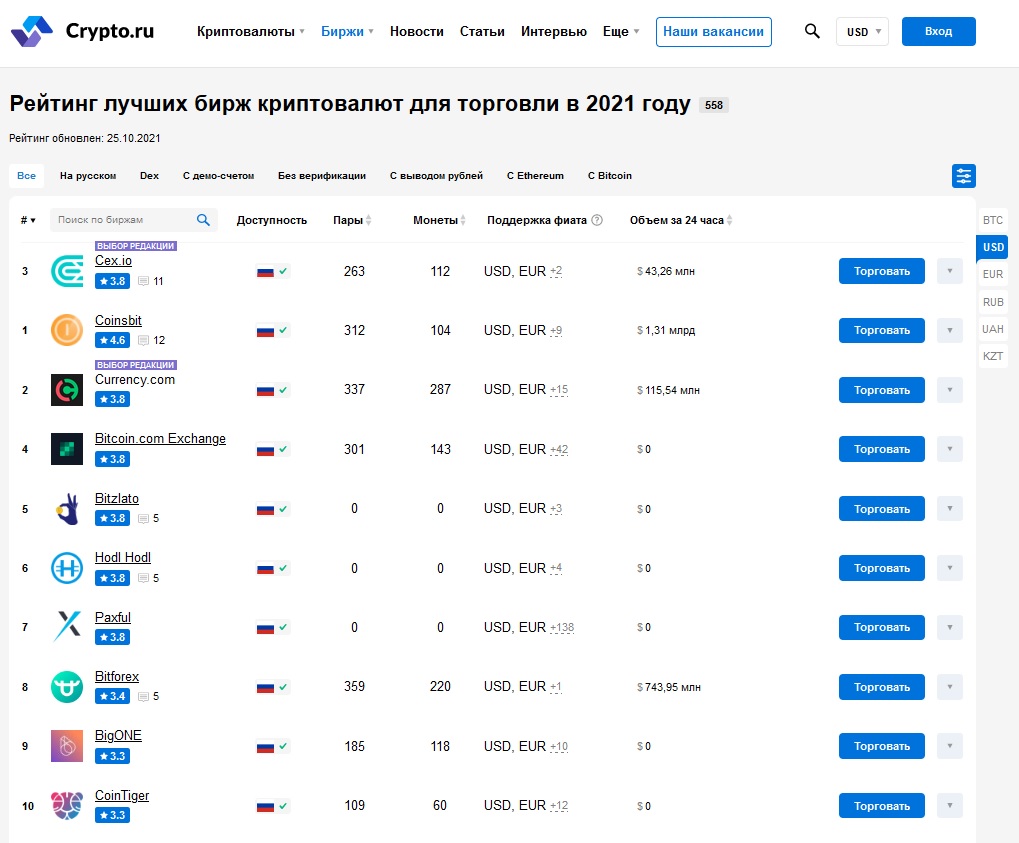This screenshot has height=843, width=1019.
Task: Click the Paxful exchange logo
Action: pyautogui.click(x=67, y=627)
